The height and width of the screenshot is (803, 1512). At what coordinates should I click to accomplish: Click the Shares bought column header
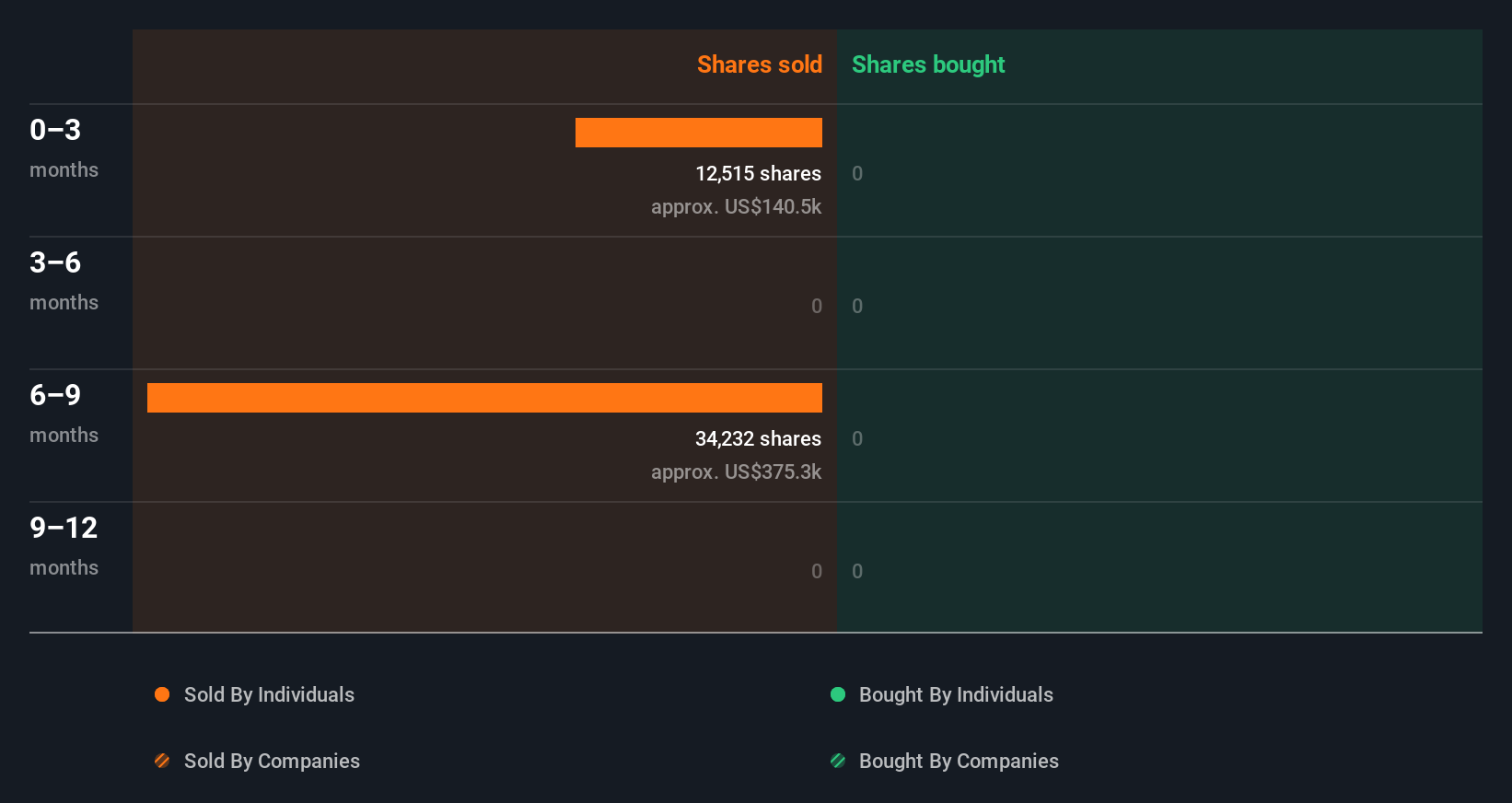(928, 64)
